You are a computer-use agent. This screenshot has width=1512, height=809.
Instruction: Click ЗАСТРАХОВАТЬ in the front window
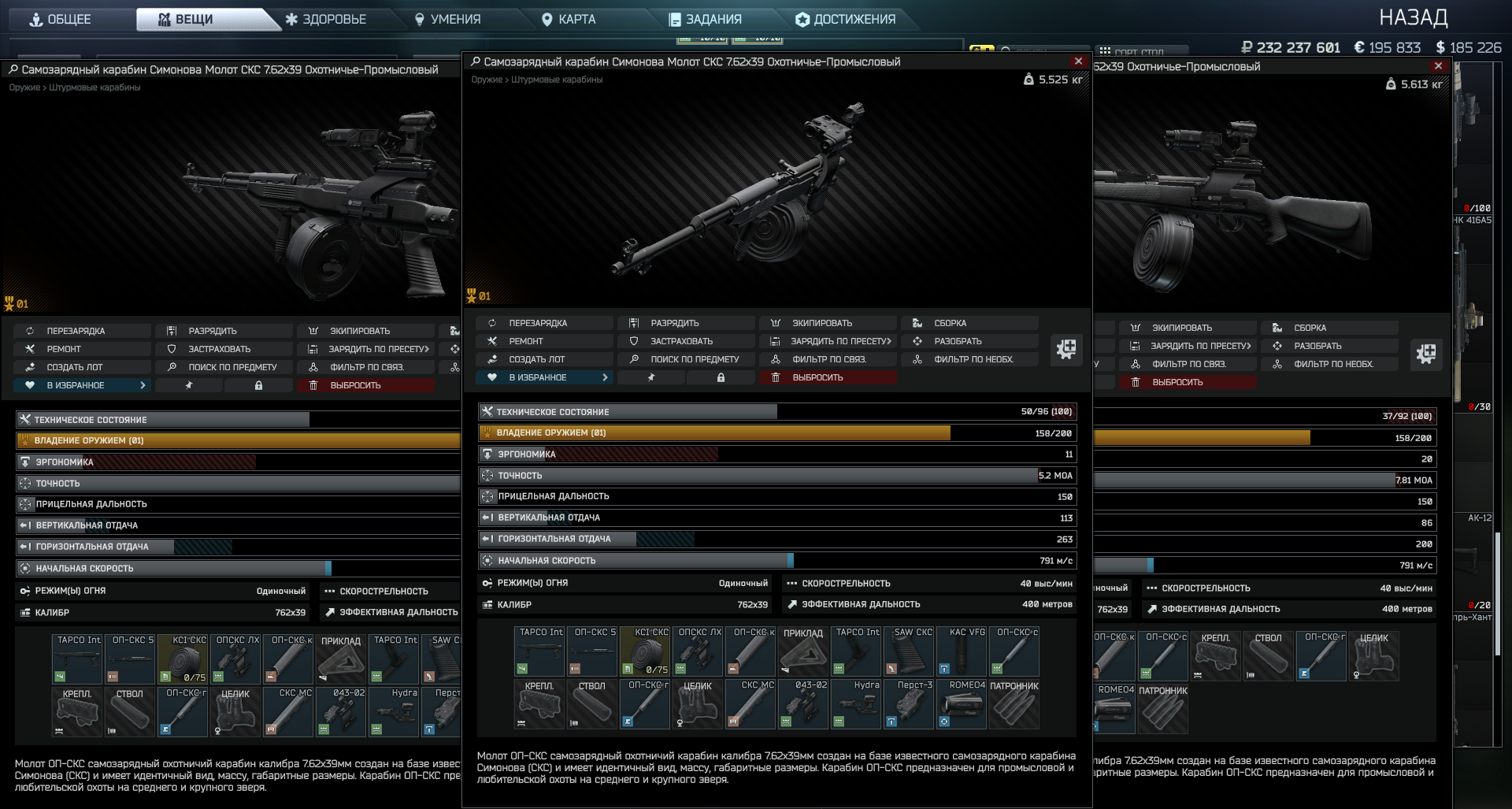[x=686, y=341]
